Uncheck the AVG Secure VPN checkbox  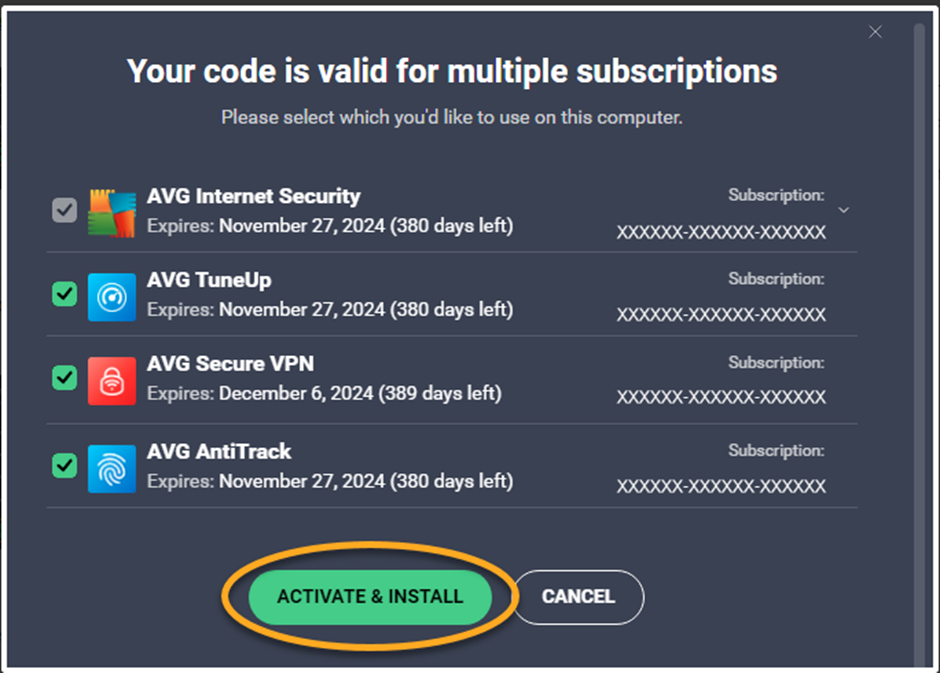click(65, 378)
